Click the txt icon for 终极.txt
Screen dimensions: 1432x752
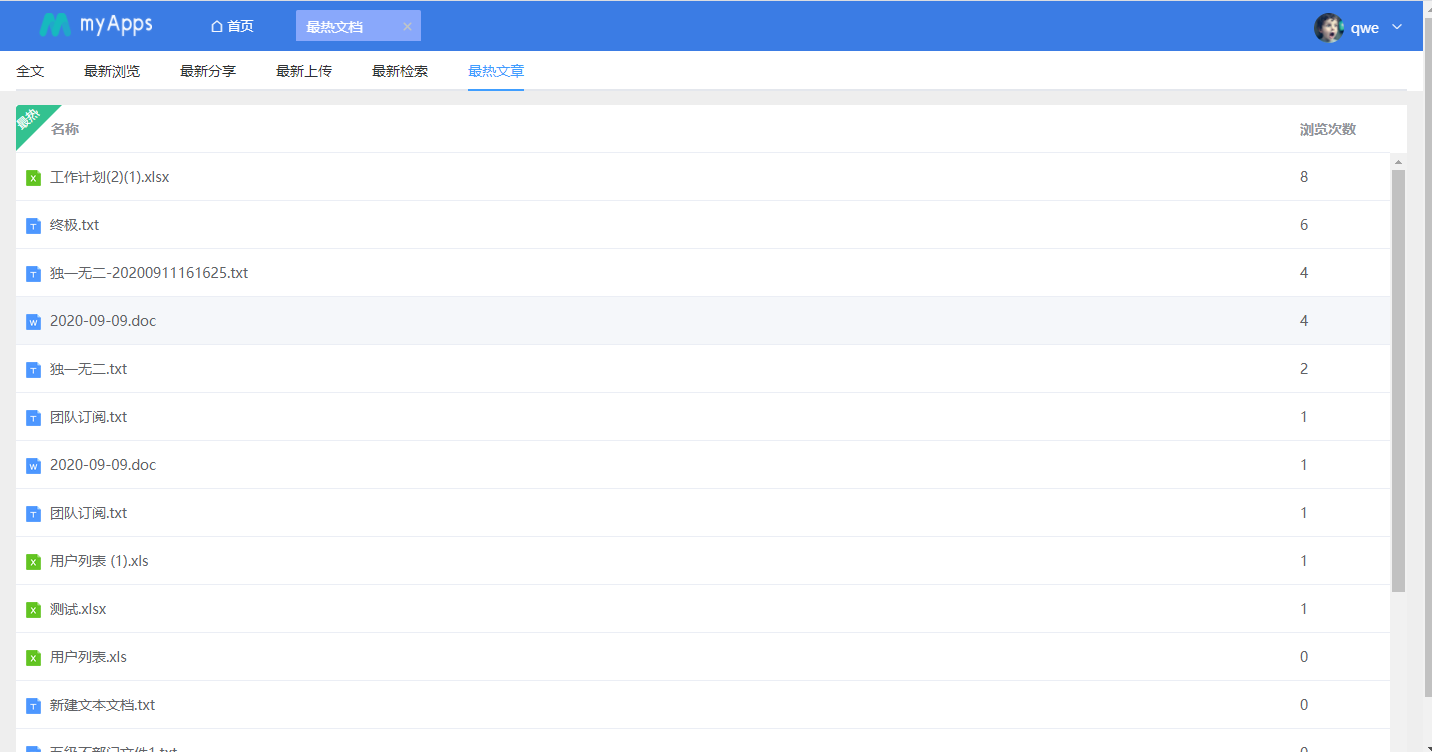33,226
